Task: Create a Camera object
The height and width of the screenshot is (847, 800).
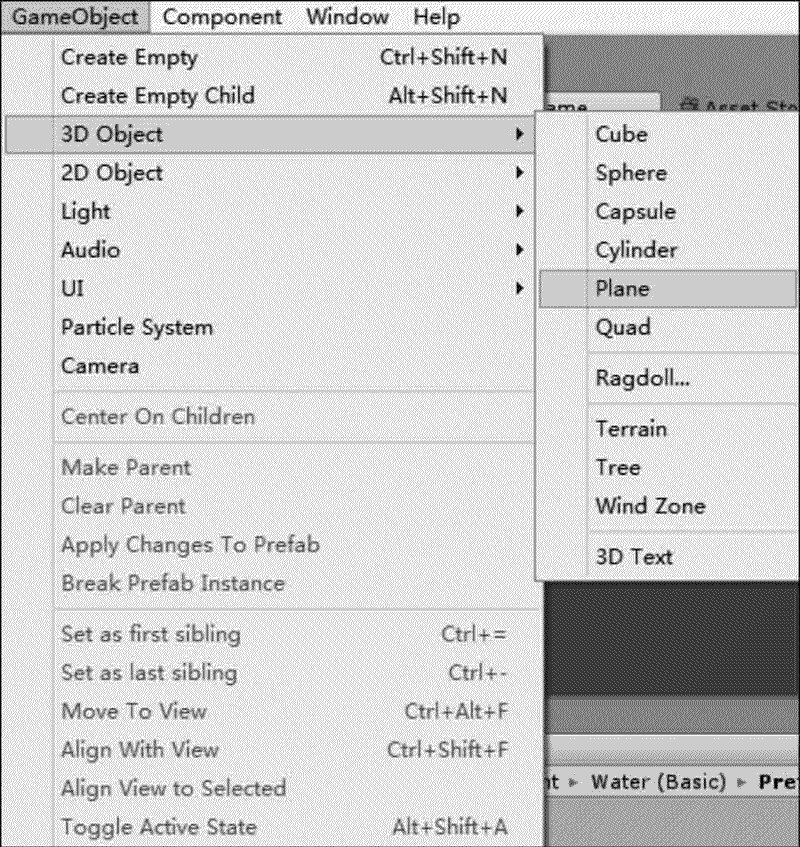Action: click(100, 366)
